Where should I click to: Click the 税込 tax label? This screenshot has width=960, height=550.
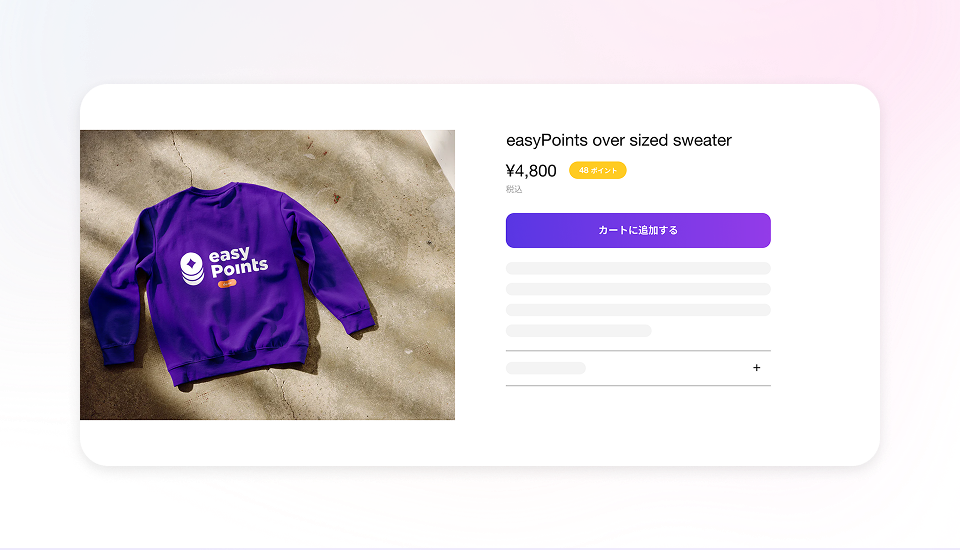point(514,189)
